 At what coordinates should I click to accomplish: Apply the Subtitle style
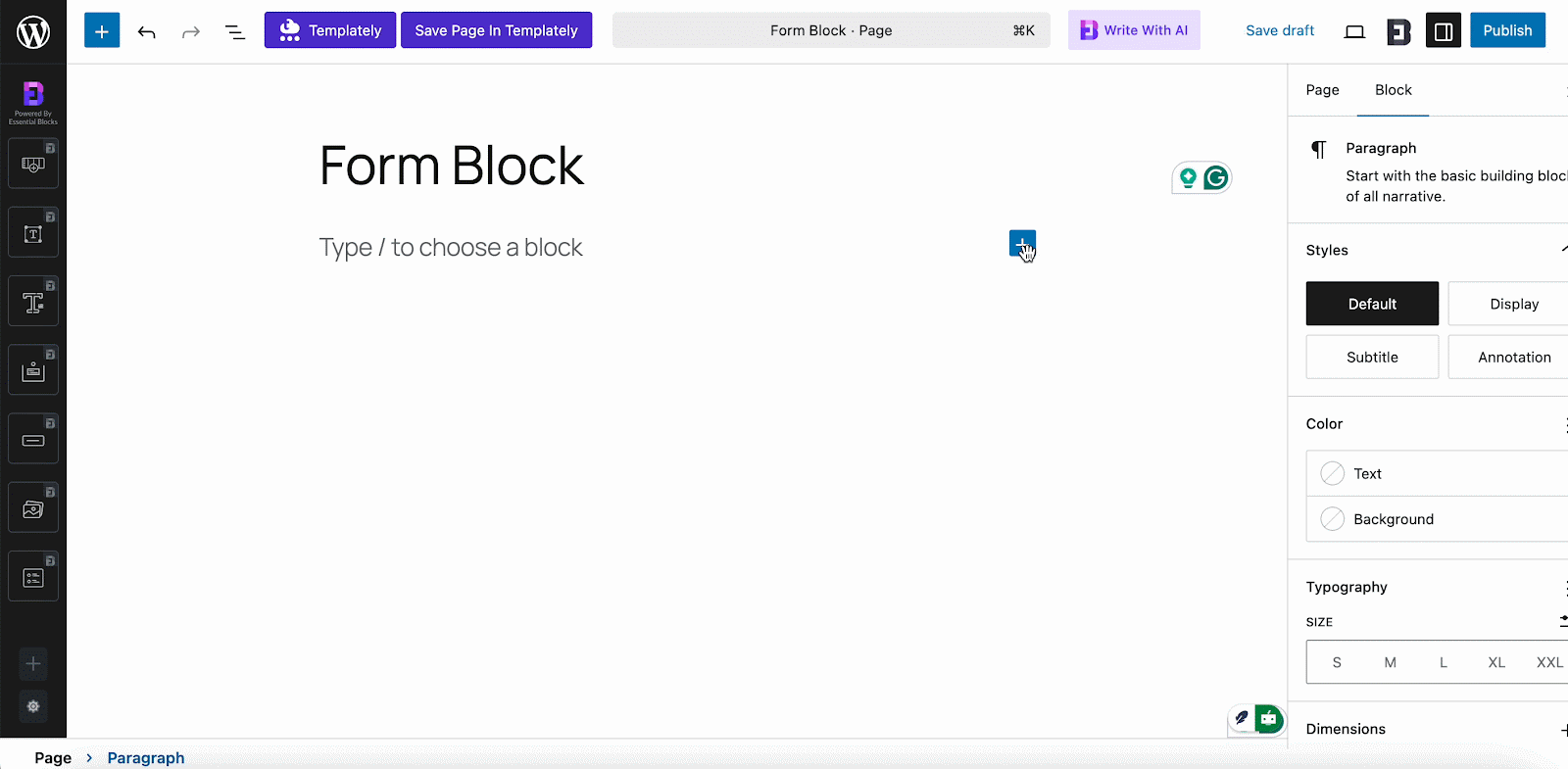(x=1371, y=357)
